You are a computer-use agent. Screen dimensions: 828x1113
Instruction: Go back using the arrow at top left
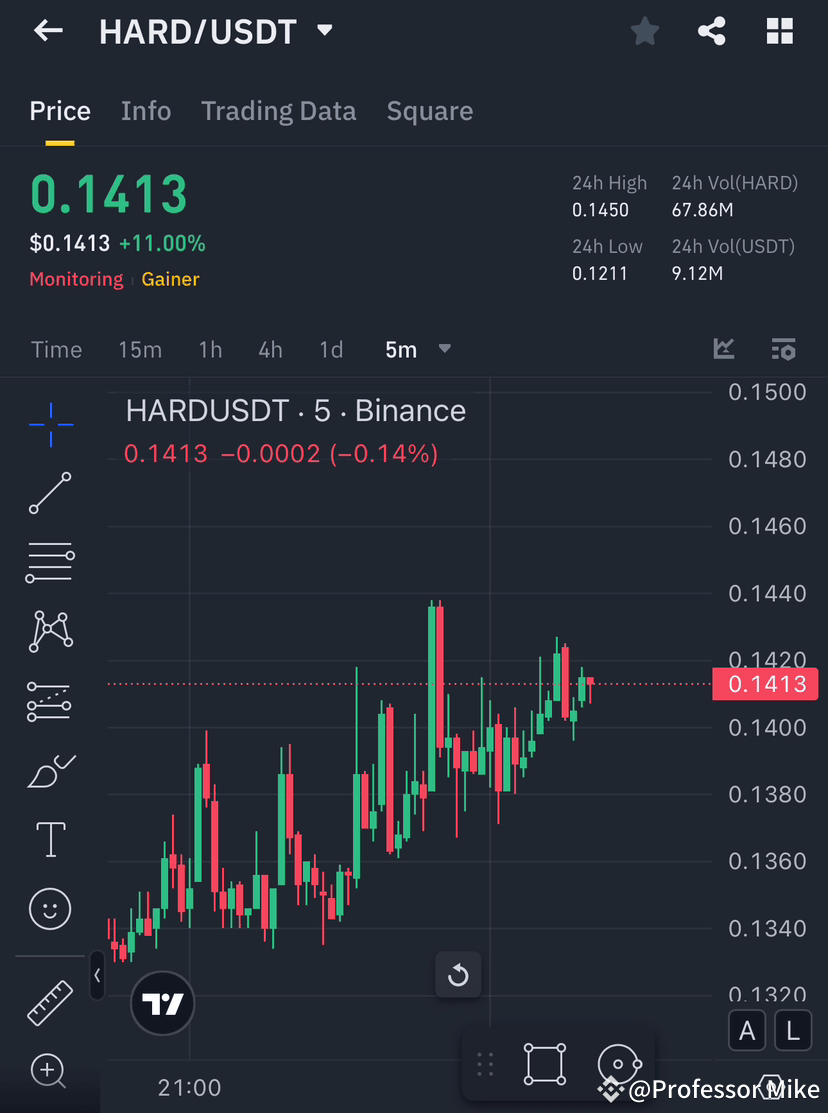point(48,31)
